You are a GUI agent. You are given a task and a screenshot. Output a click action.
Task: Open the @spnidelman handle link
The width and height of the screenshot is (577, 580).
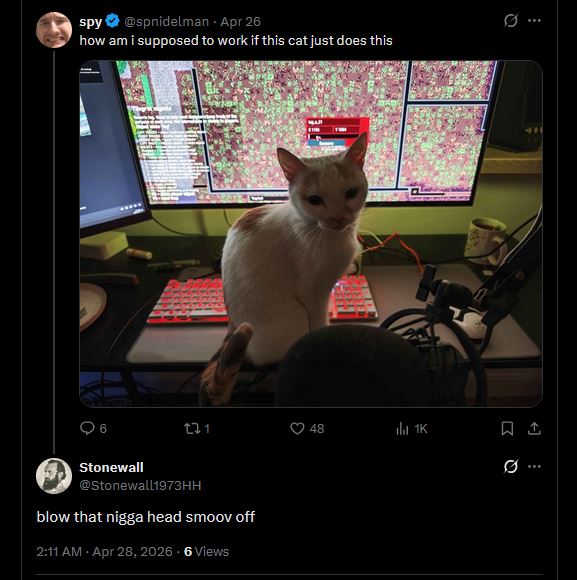click(166, 21)
